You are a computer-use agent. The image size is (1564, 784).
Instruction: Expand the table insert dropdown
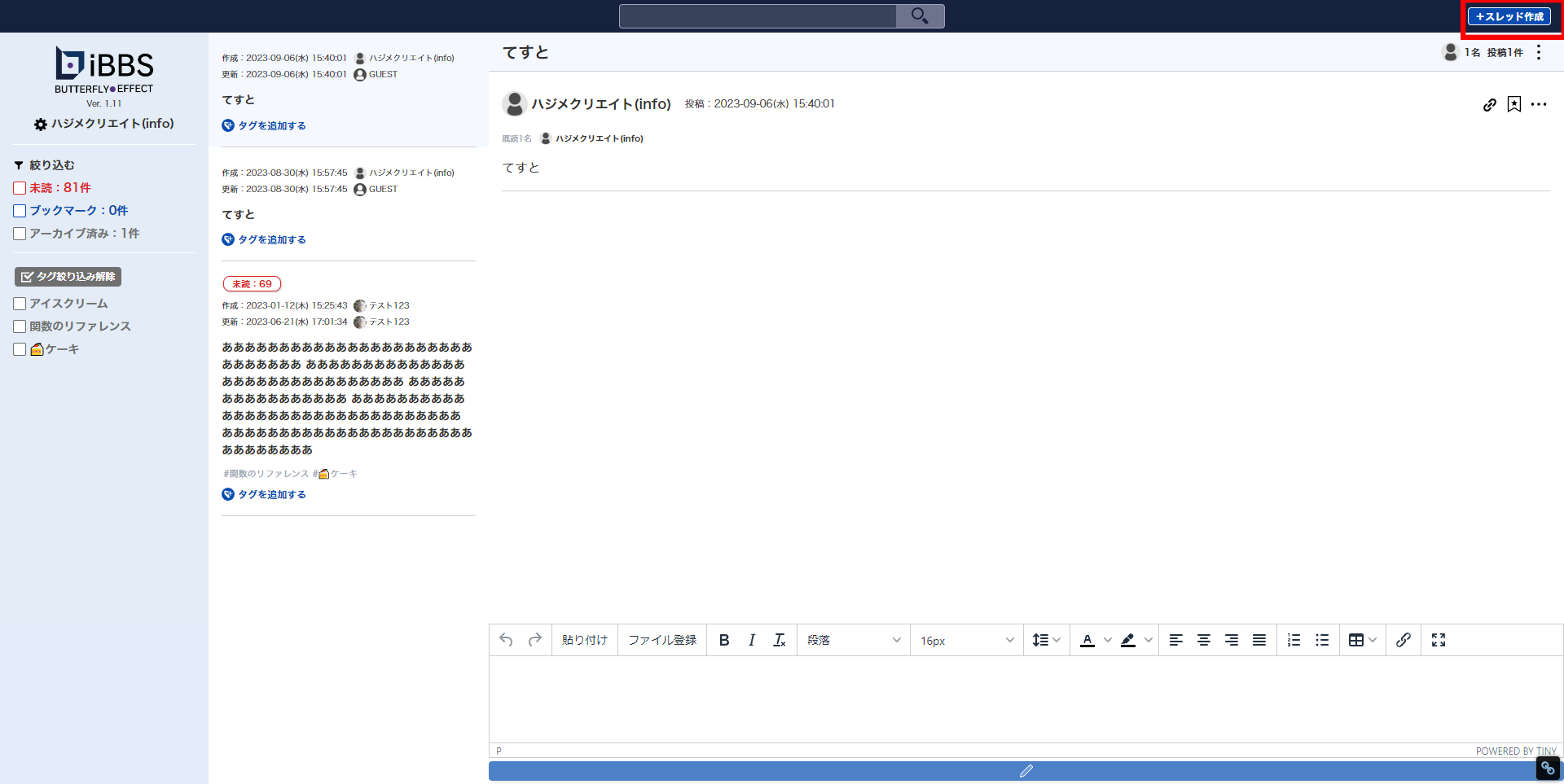(1362, 641)
